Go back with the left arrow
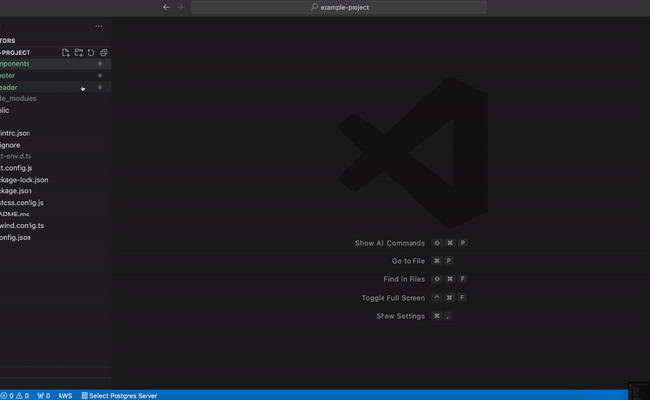 166,7
